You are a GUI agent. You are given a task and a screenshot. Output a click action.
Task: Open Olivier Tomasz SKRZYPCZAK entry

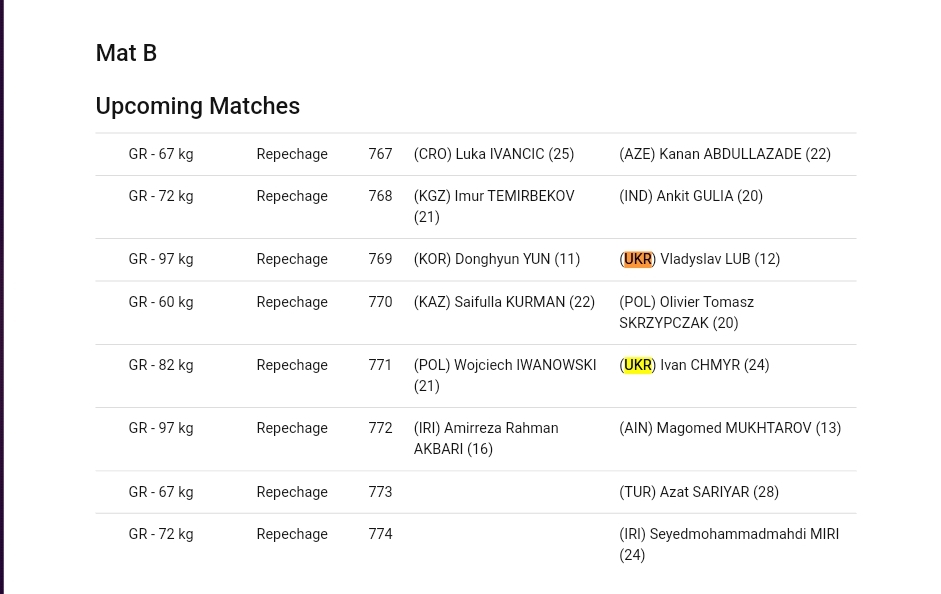687,313
